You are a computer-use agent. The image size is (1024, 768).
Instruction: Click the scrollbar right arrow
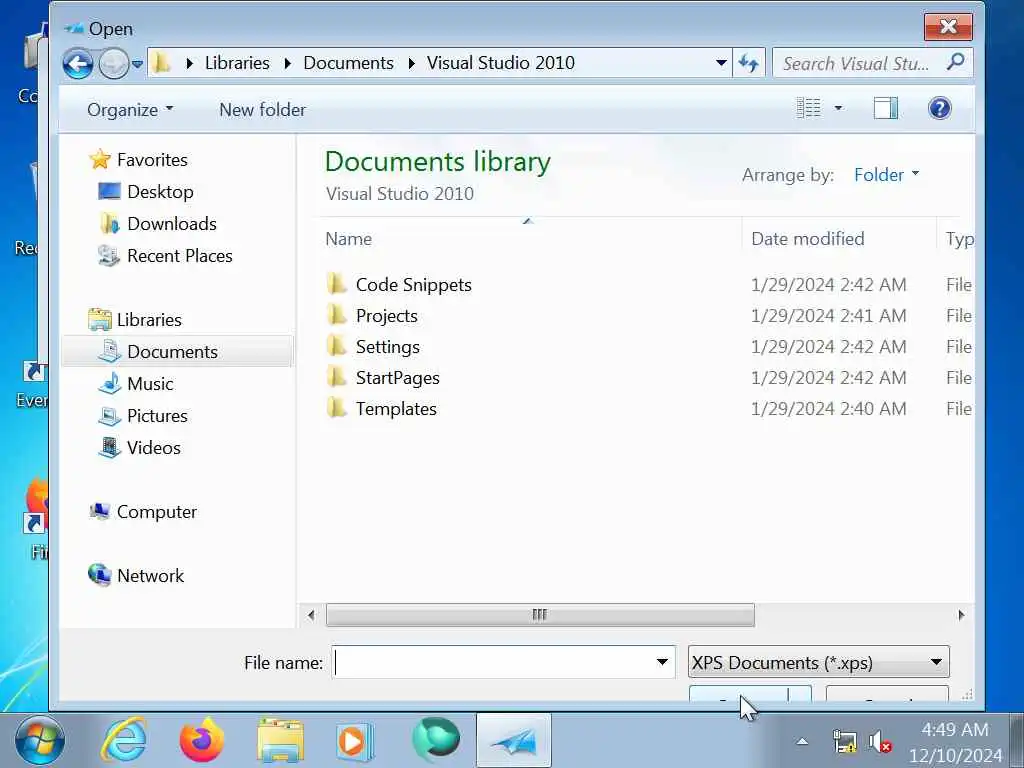(x=961, y=615)
